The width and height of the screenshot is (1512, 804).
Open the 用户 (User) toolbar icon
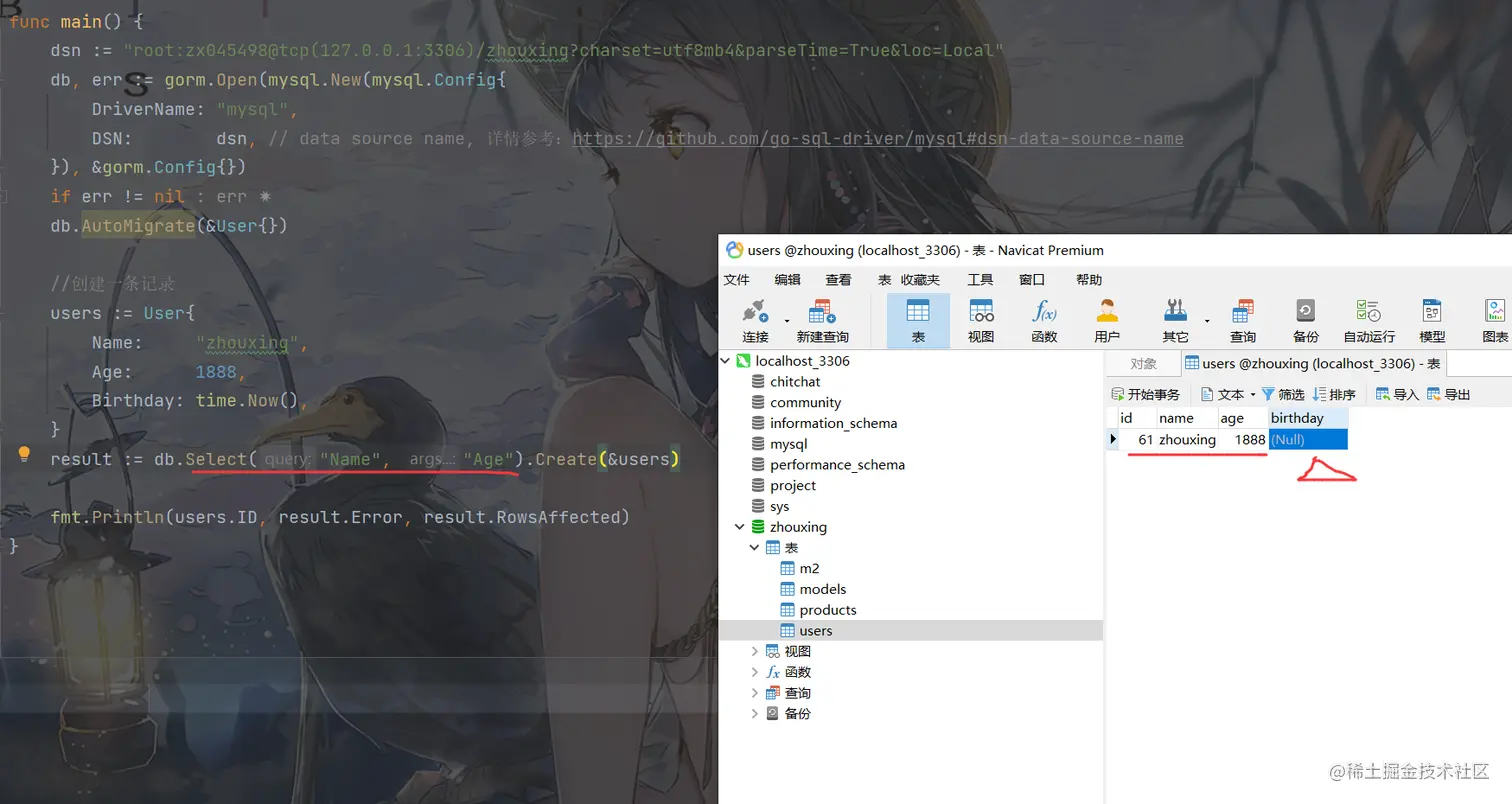click(1107, 321)
